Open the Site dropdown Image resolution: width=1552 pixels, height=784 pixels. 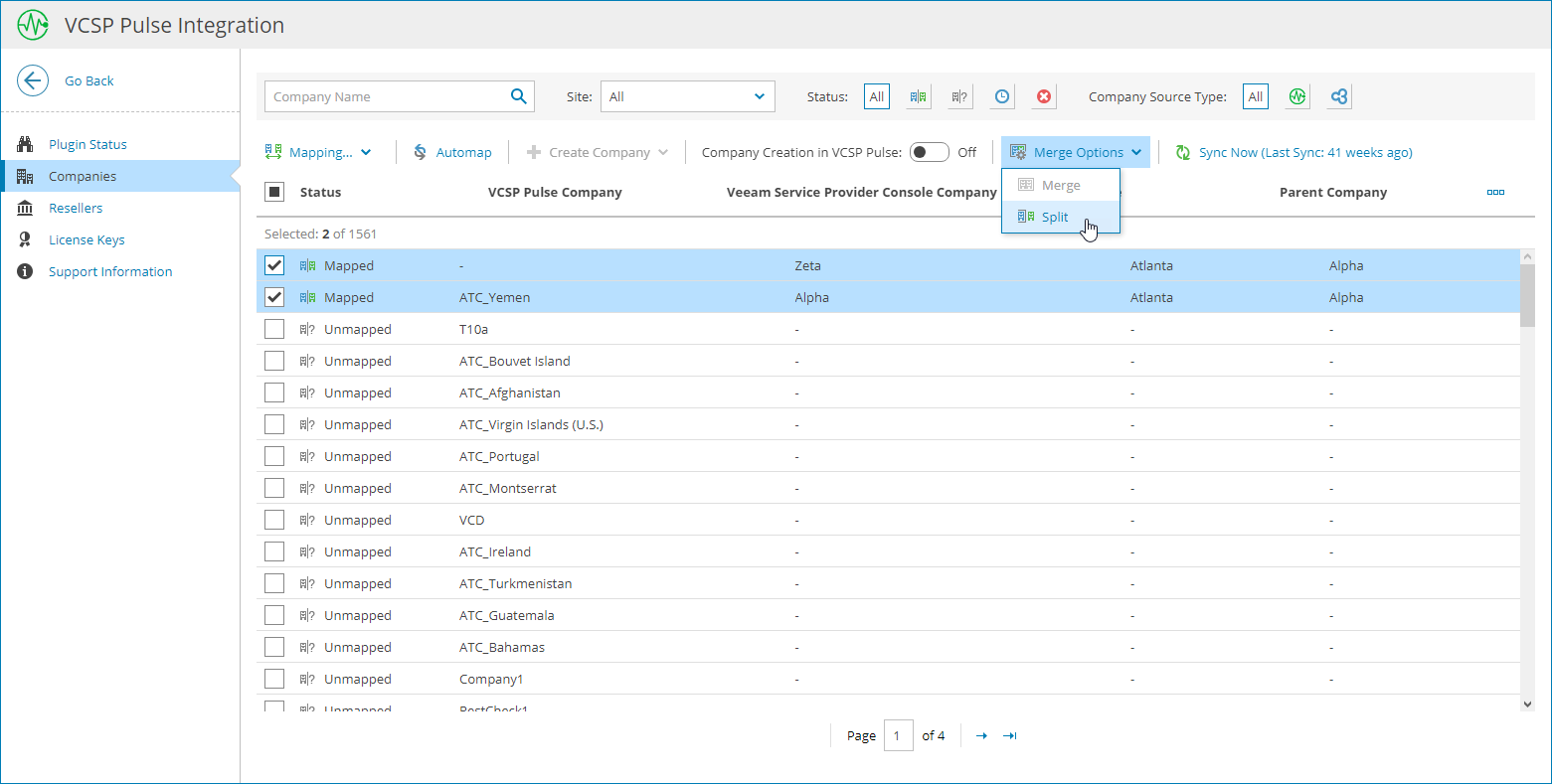coord(688,96)
